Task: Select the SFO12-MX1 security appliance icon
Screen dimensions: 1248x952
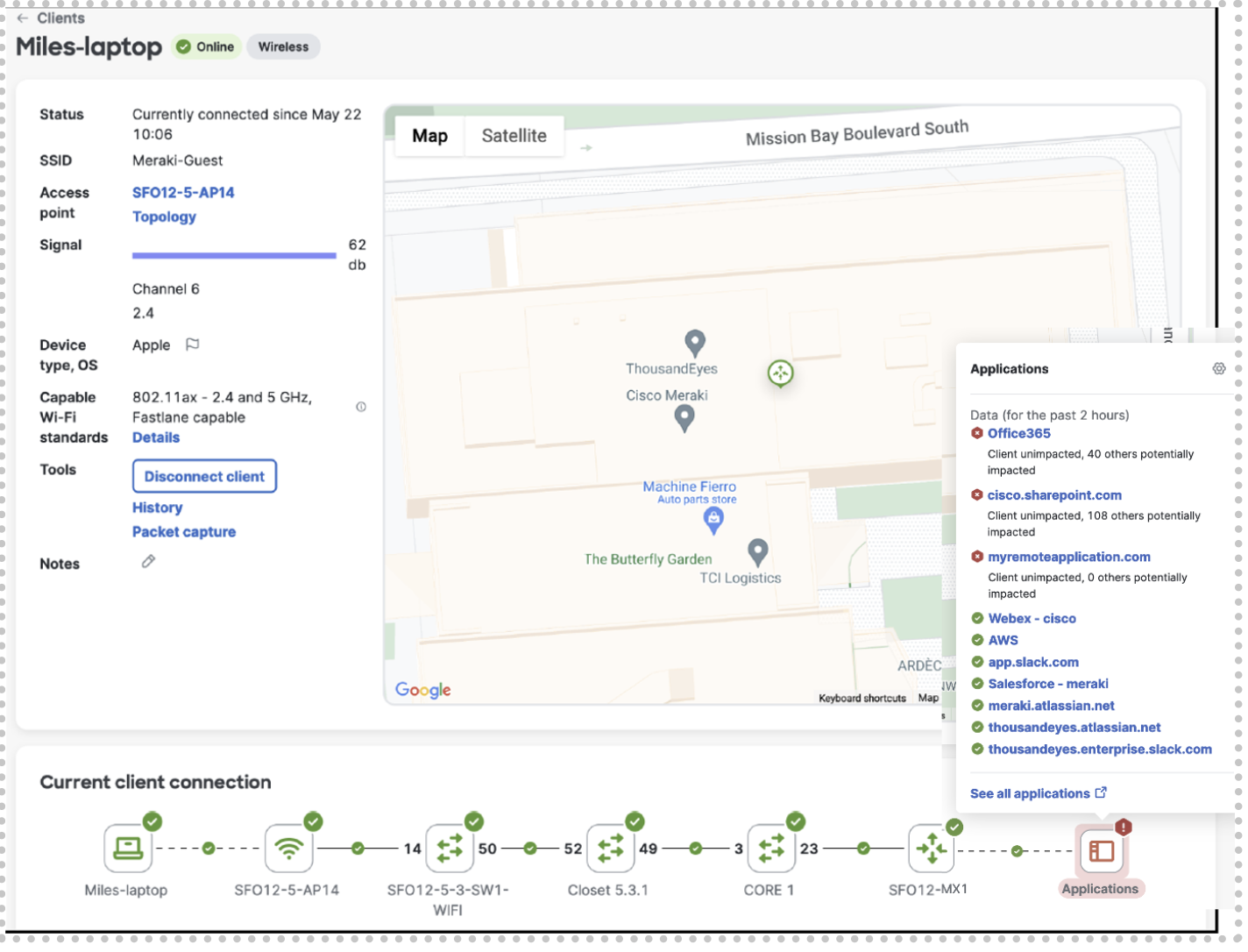Action: pos(932,848)
